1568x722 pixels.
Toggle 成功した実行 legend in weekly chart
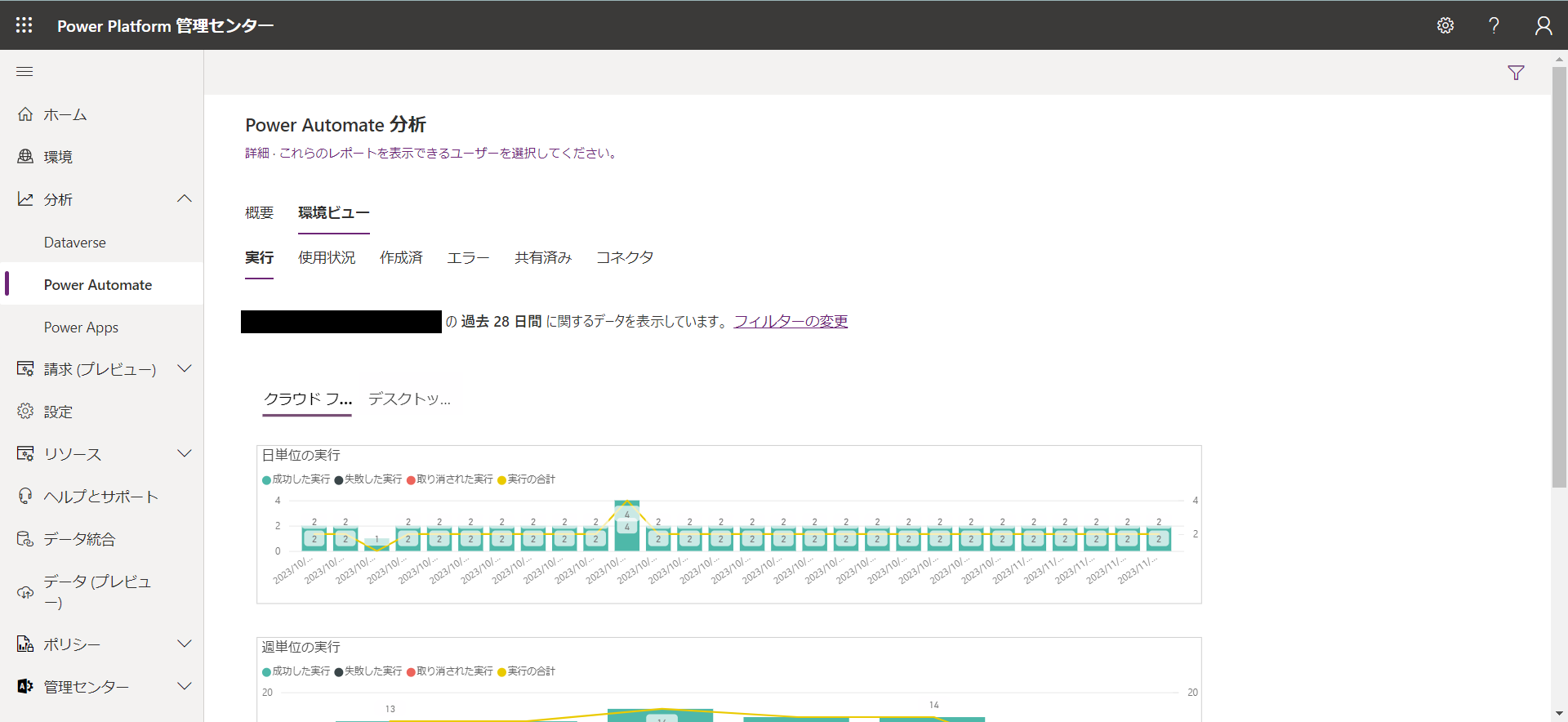[x=296, y=671]
